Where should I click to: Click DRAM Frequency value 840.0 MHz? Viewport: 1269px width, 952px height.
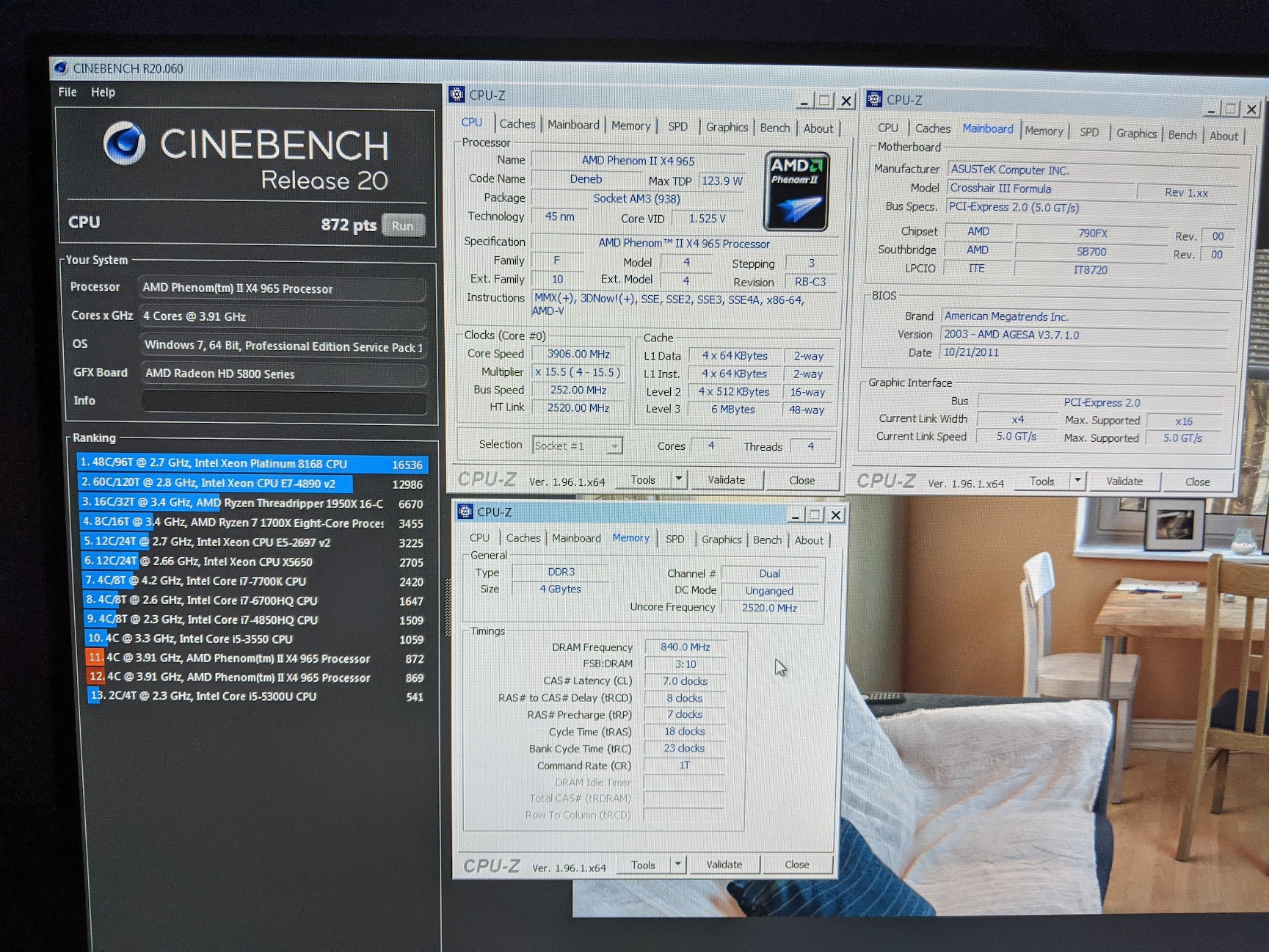coord(685,647)
